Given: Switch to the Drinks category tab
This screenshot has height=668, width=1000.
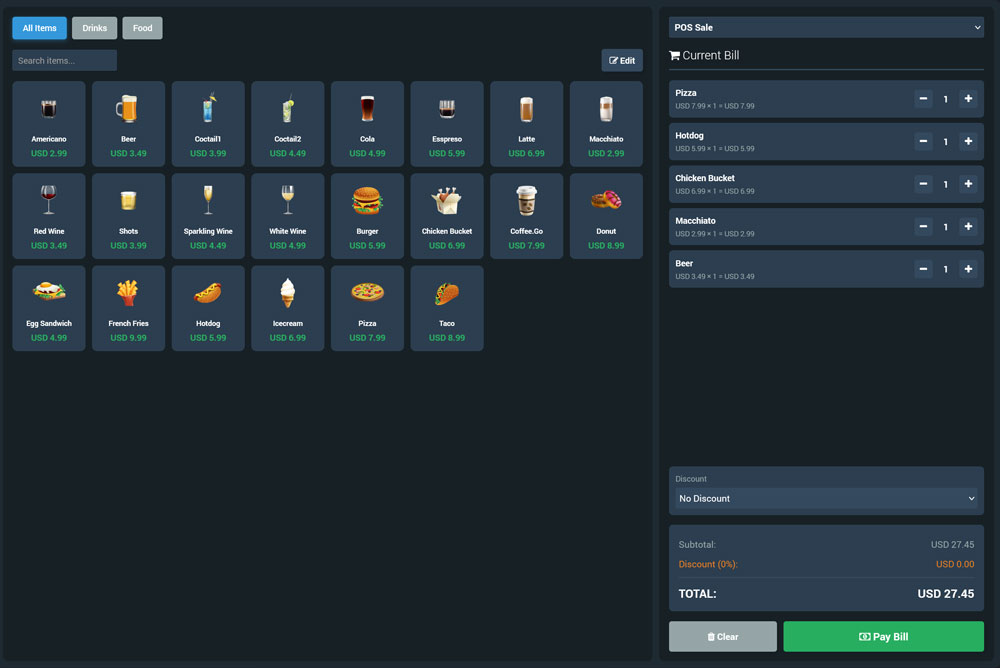Looking at the screenshot, I should point(94,28).
